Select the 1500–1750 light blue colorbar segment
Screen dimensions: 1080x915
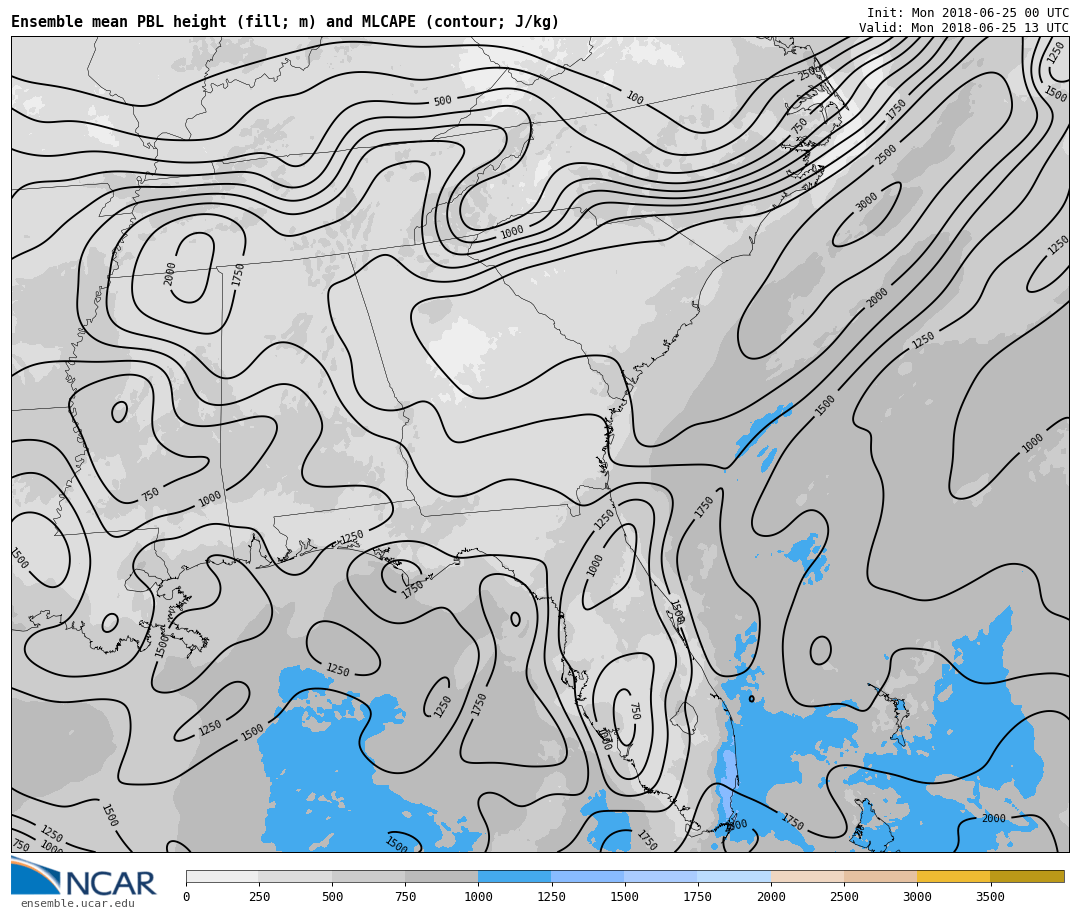661,876
